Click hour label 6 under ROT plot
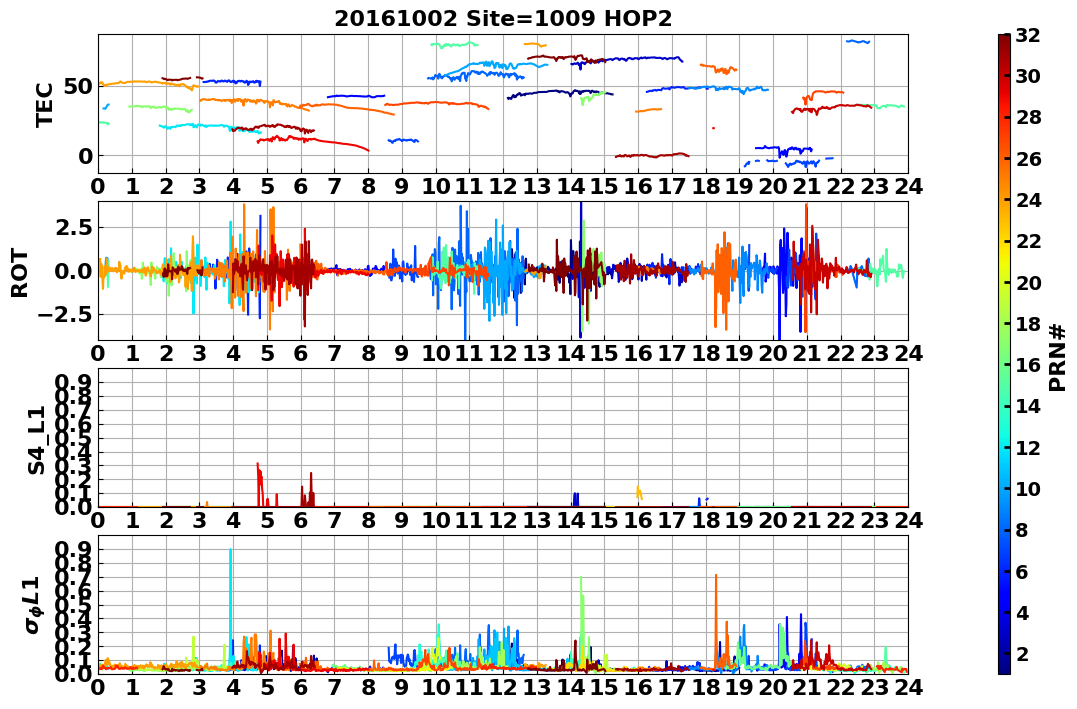Screen dimensions: 1077x709 click(x=300, y=353)
